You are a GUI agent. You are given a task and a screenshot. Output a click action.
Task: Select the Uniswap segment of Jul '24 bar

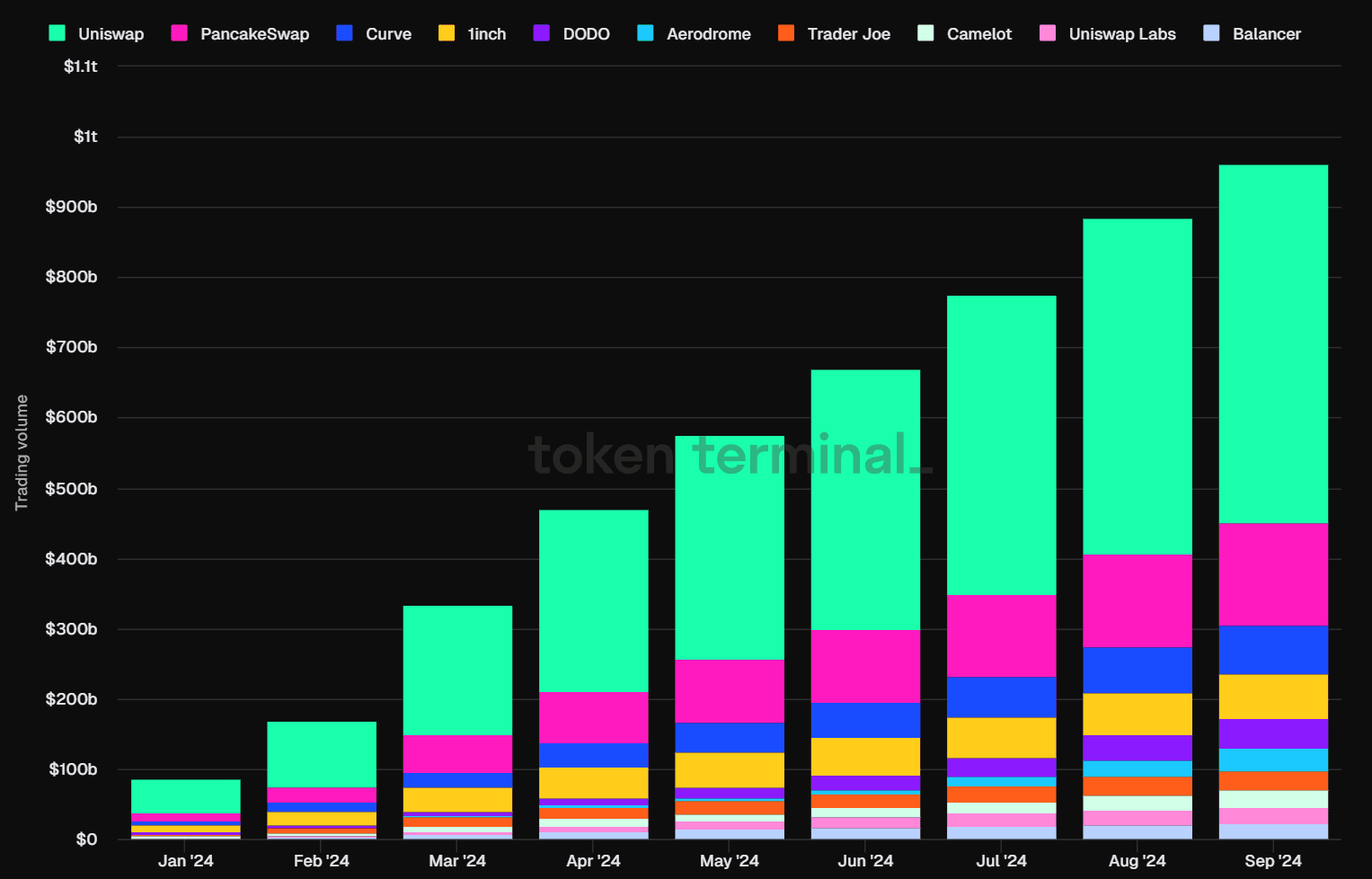point(1002,446)
